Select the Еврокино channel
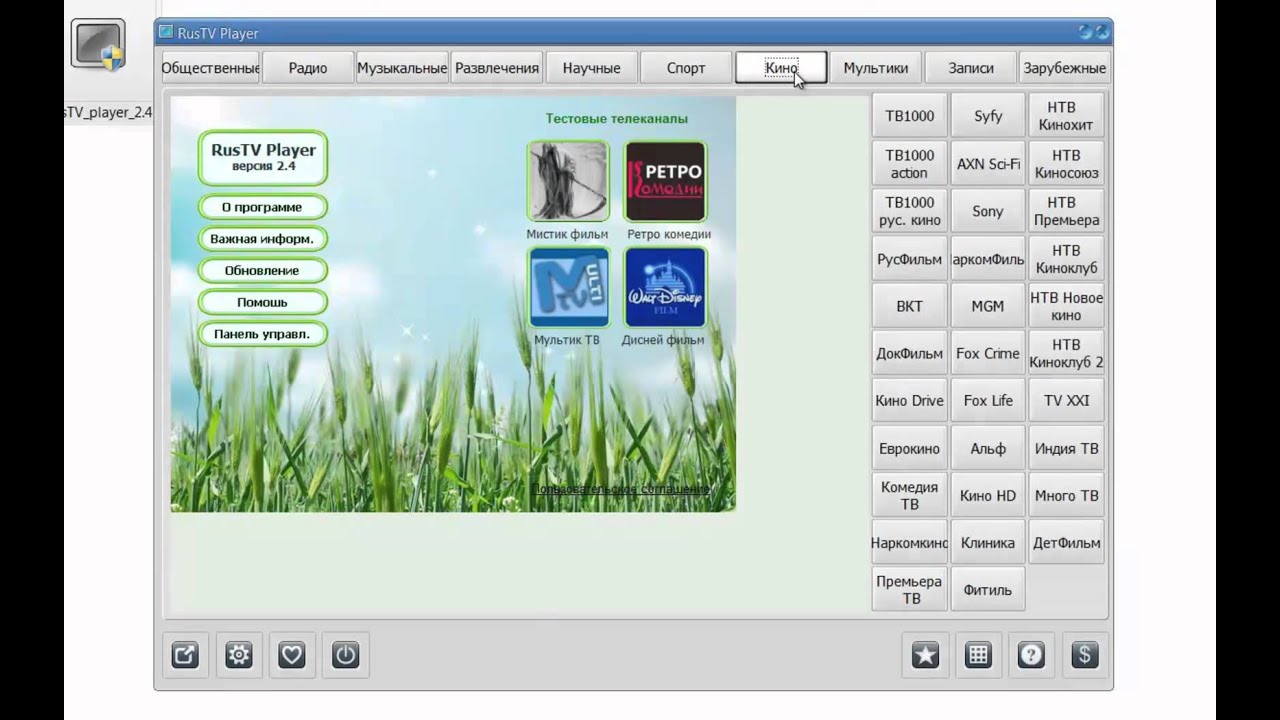 coord(909,448)
